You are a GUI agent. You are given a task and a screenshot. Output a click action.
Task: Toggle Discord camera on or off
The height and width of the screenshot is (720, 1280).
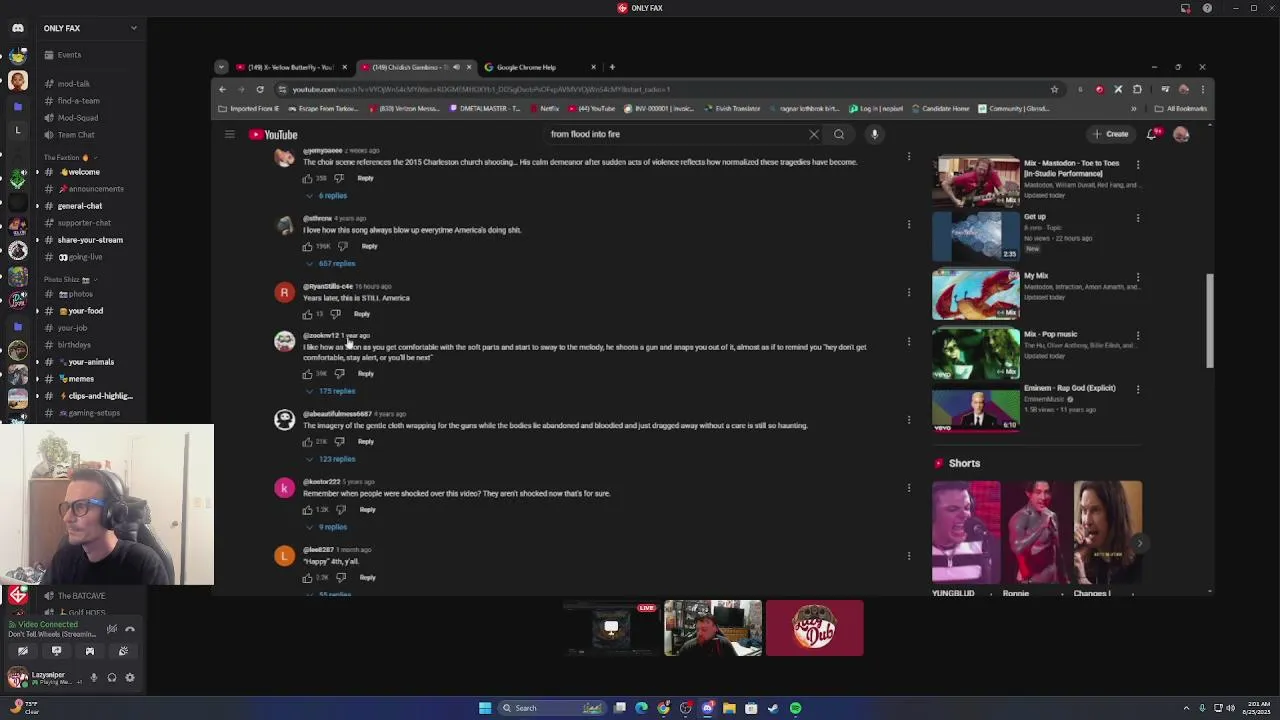22,651
